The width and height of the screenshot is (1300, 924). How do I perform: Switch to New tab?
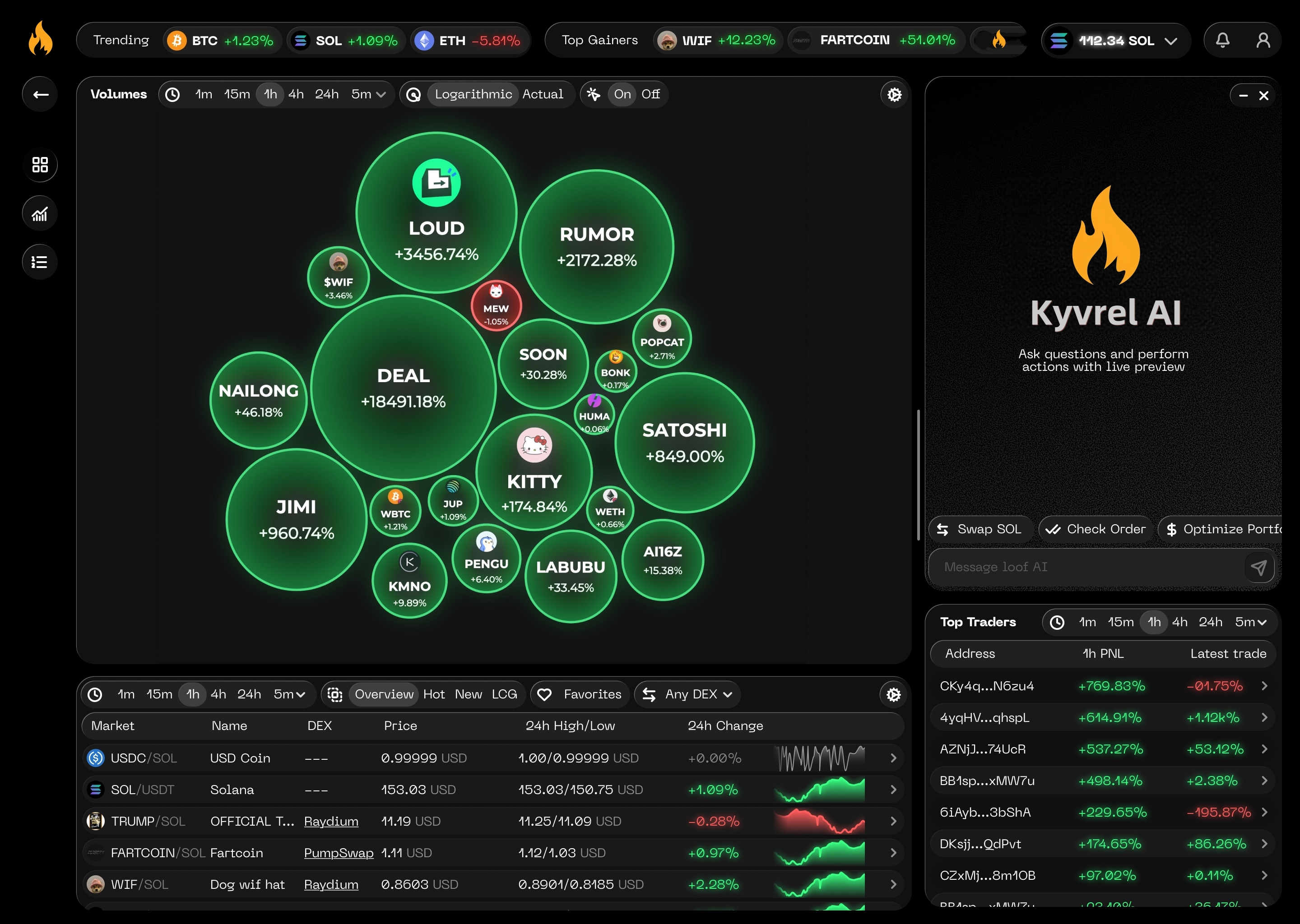[469, 694]
